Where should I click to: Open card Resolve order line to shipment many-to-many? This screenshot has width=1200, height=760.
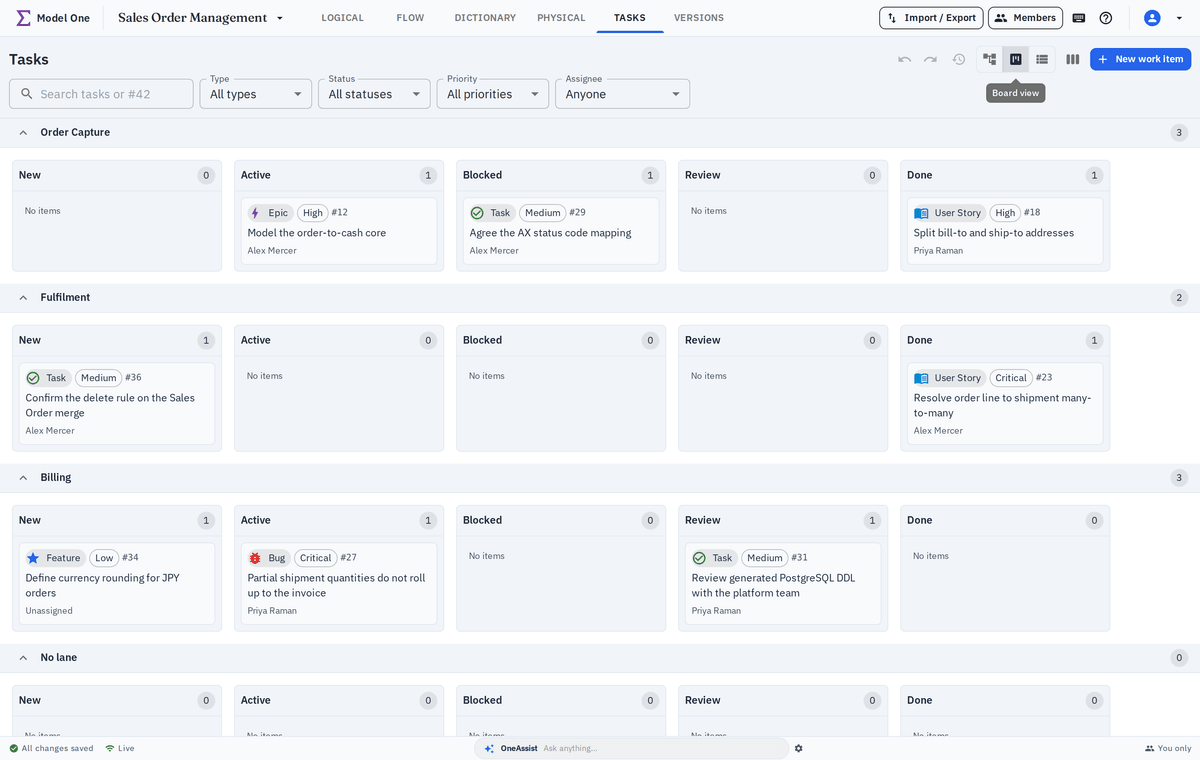pyautogui.click(x=1005, y=404)
